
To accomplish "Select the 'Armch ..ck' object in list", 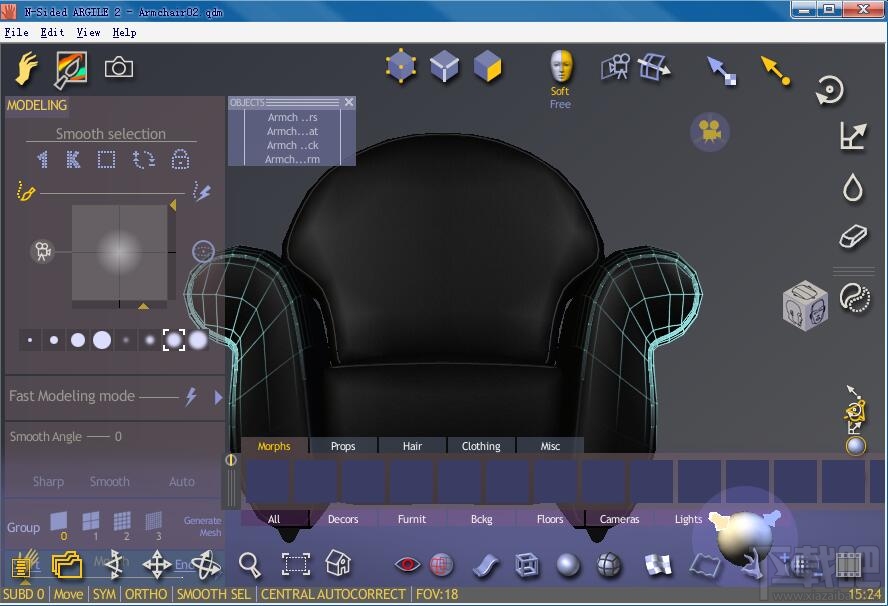I will coord(293,146).
